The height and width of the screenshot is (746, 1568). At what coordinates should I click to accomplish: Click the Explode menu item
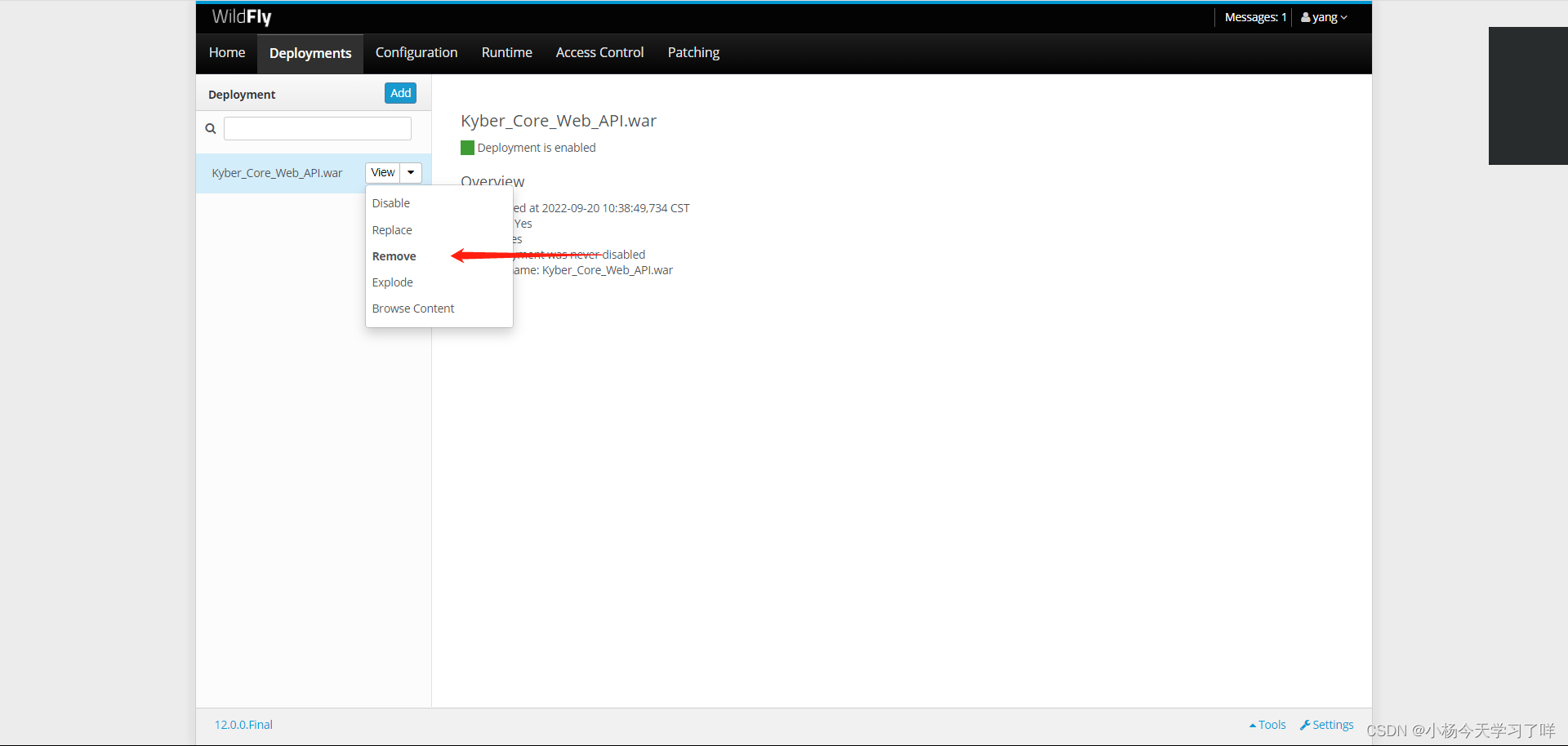pyautogui.click(x=392, y=282)
